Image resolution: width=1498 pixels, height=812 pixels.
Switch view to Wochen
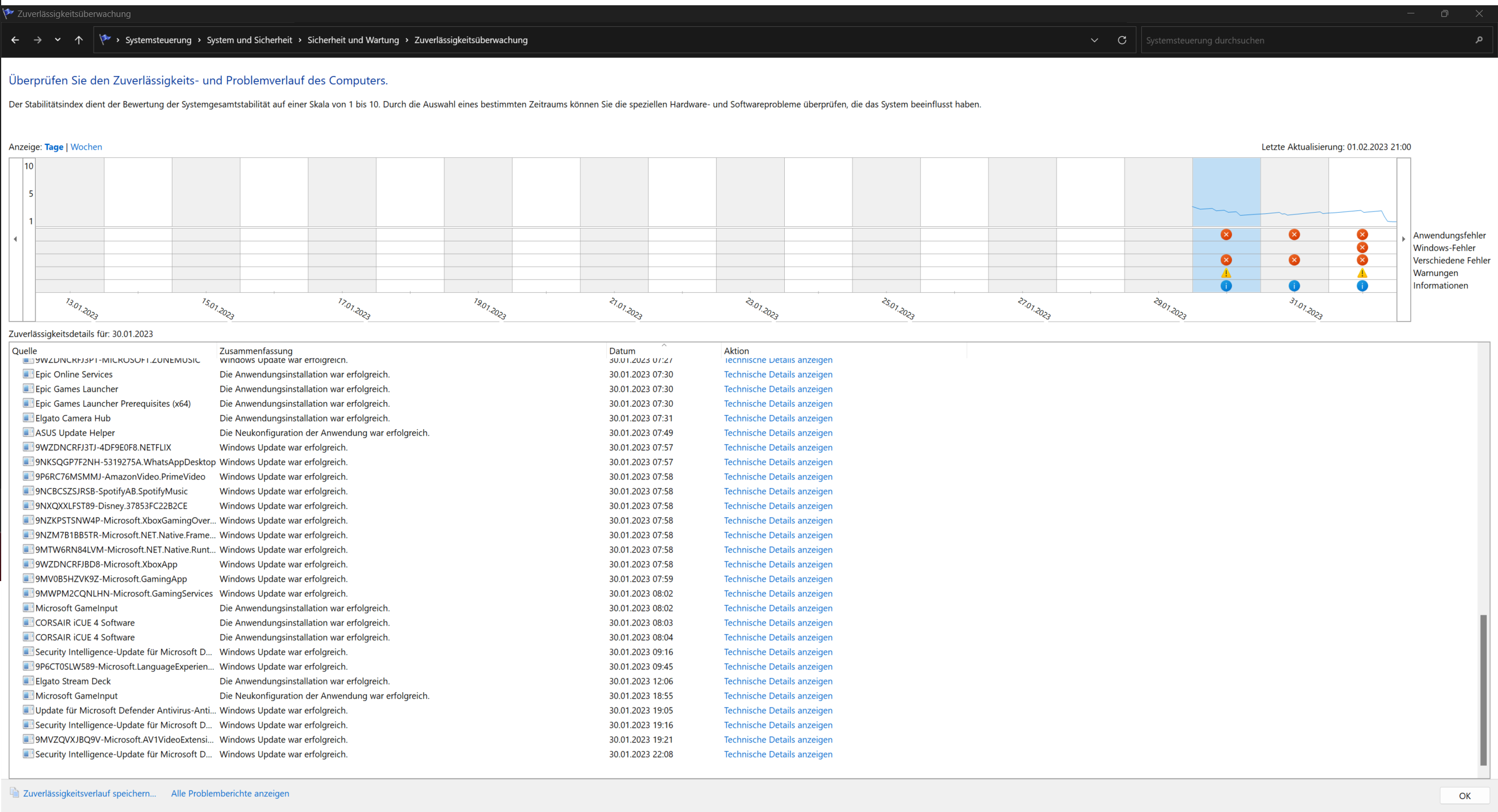(x=86, y=147)
